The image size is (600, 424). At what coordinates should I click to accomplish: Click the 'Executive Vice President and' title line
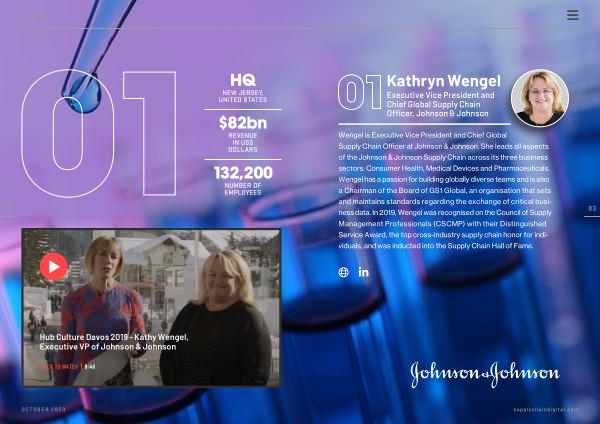click(x=440, y=95)
